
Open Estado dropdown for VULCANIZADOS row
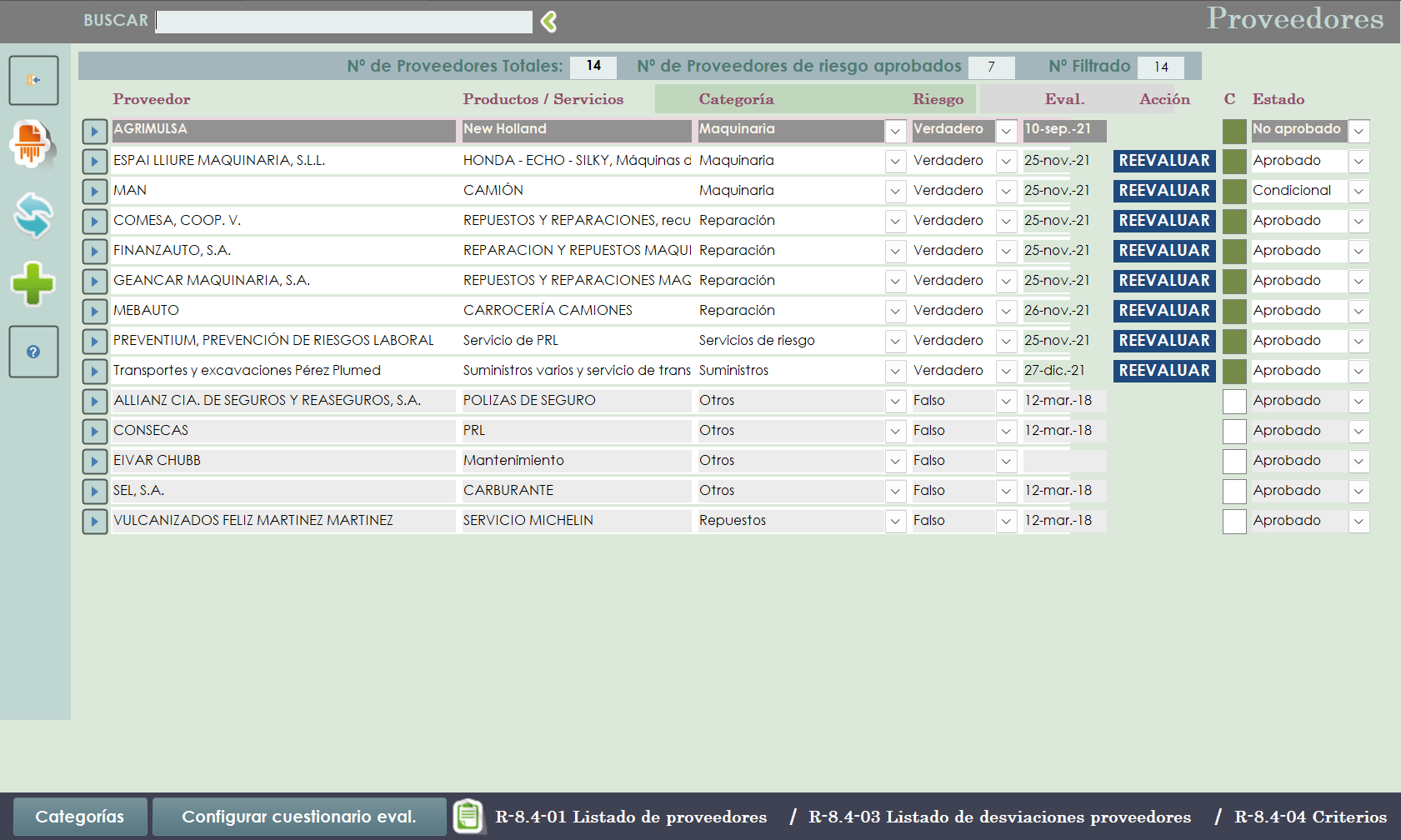point(1358,521)
